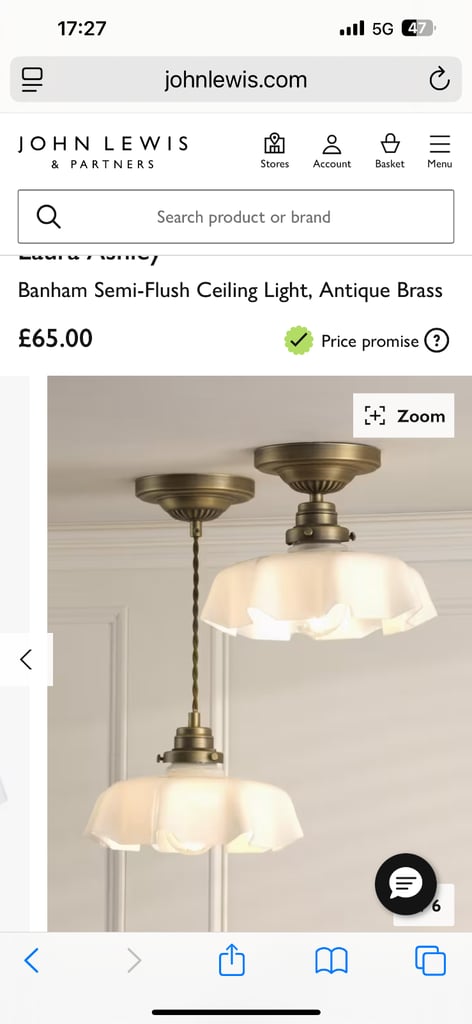The image size is (472, 1024).
Task: View the shopping Basket
Action: click(390, 151)
